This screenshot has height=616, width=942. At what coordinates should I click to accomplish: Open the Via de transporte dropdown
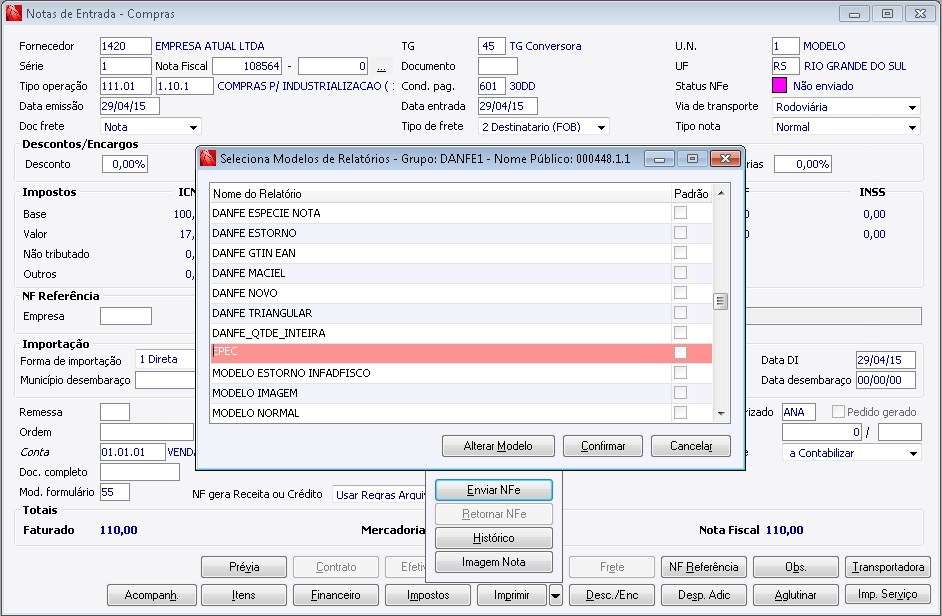(x=913, y=107)
